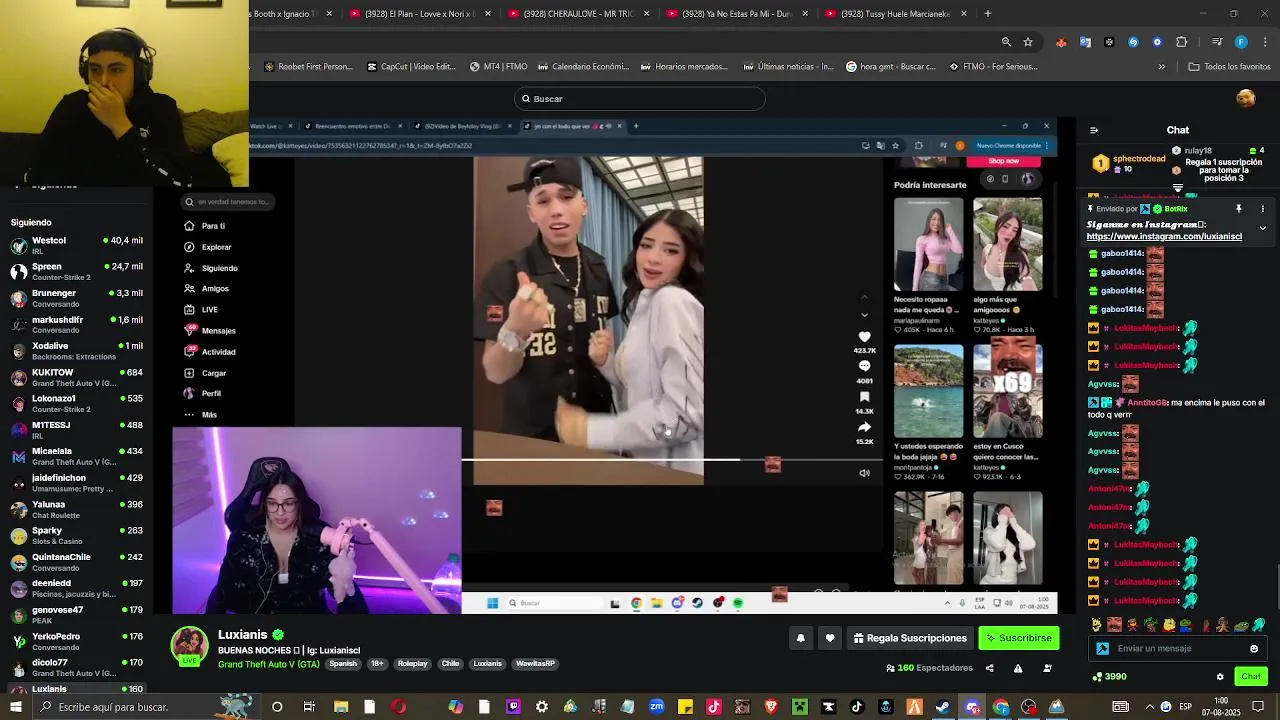This screenshot has height=720, width=1280.
Task: Open Shazam extension icon
Action: 1133,42
